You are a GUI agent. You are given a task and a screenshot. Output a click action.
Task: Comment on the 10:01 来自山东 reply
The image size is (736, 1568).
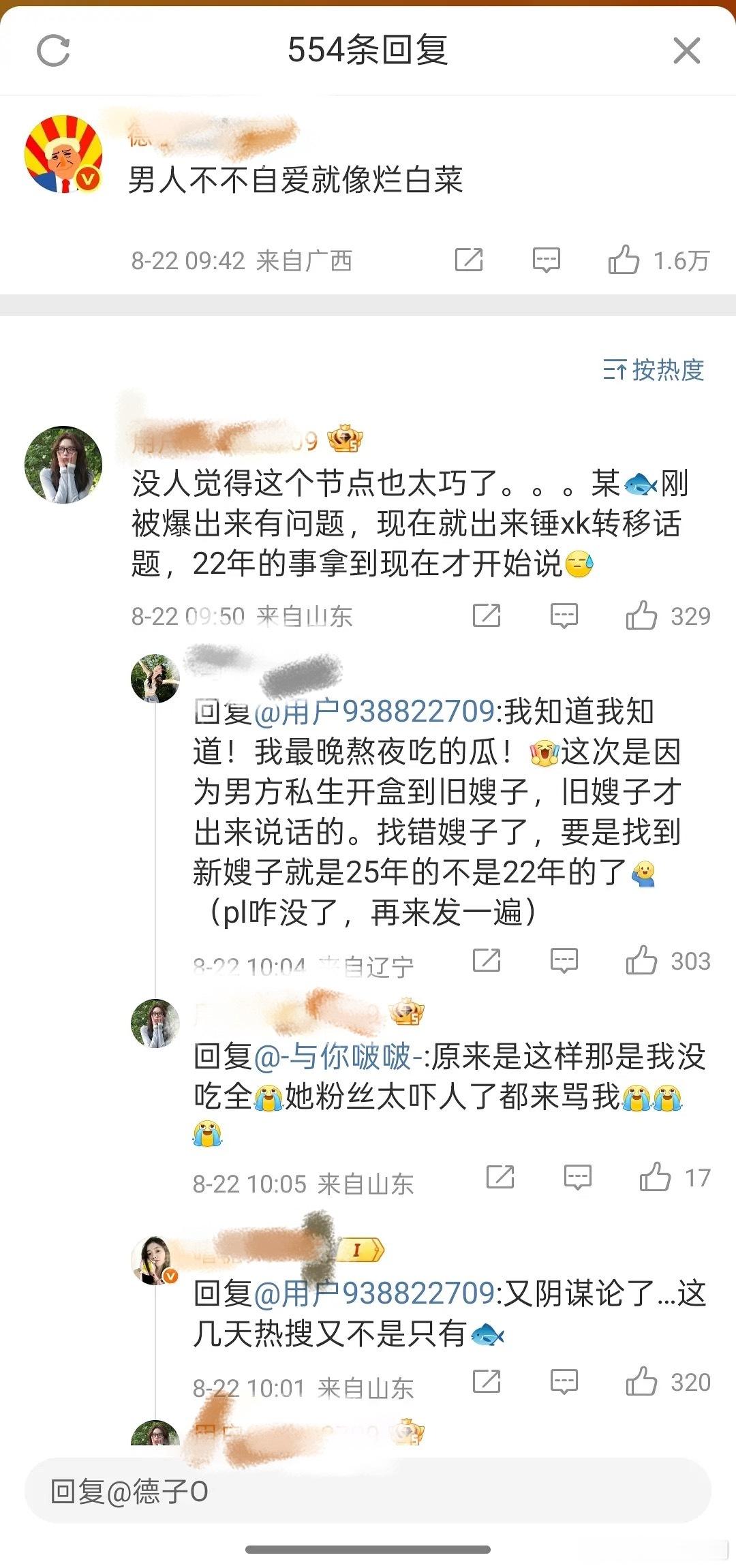[564, 1381]
